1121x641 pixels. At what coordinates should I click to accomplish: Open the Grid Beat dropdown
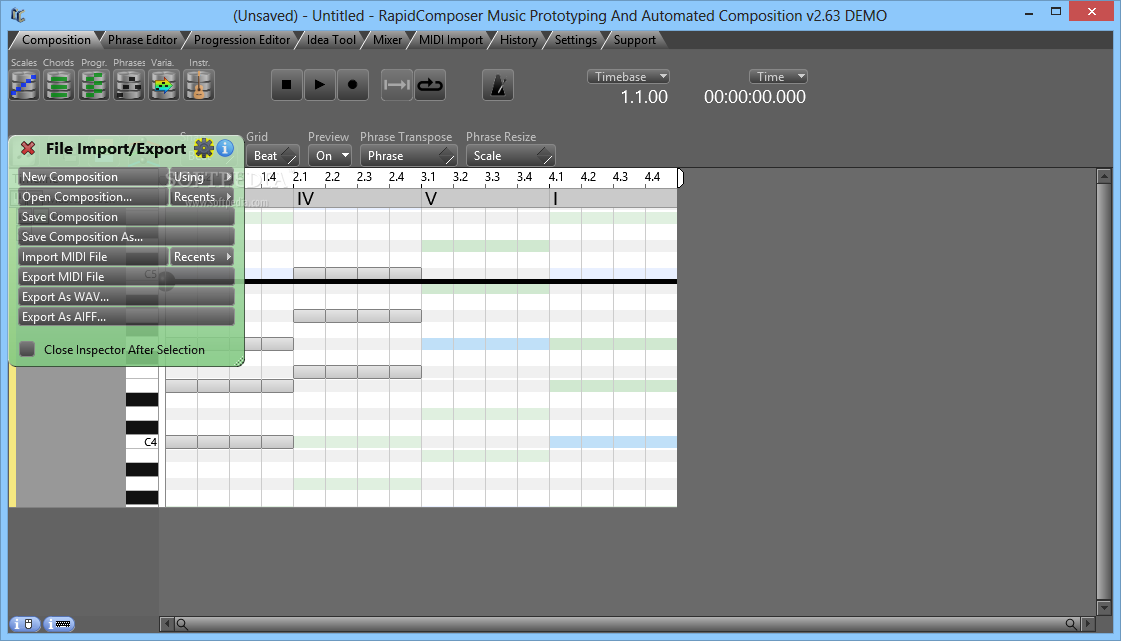(x=272, y=156)
